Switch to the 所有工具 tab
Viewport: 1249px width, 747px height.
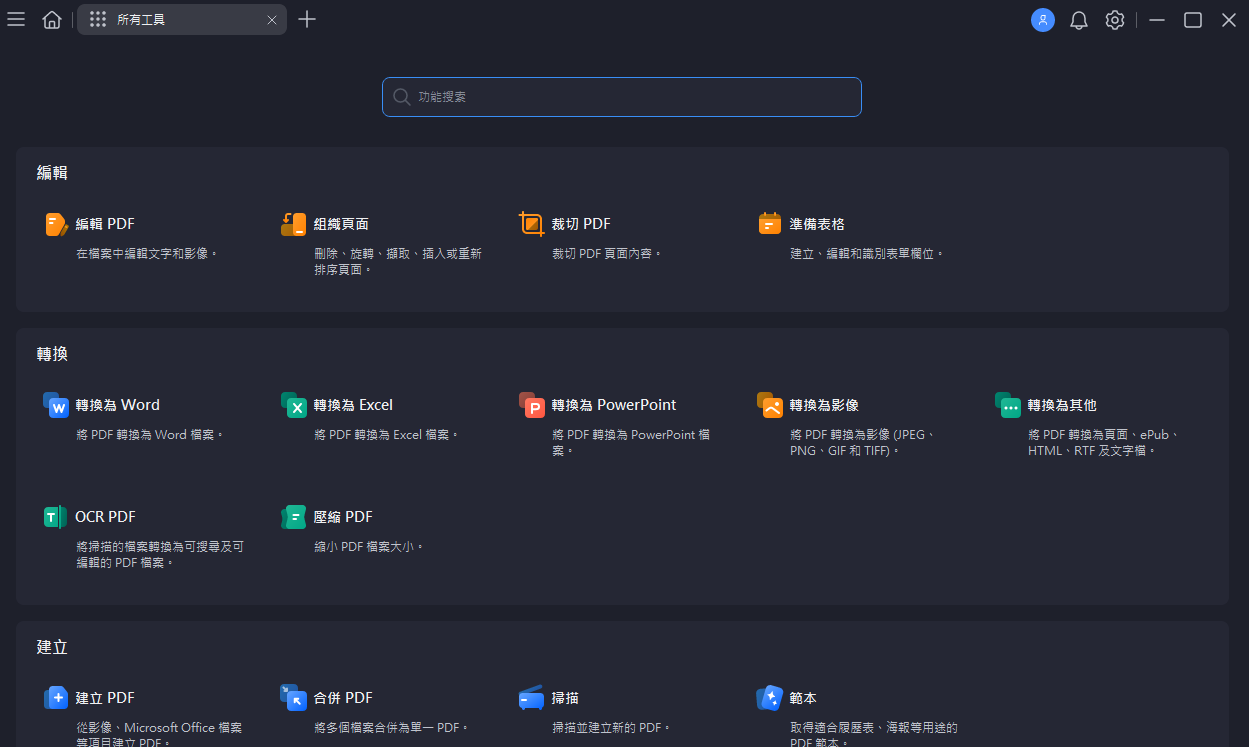click(x=170, y=20)
